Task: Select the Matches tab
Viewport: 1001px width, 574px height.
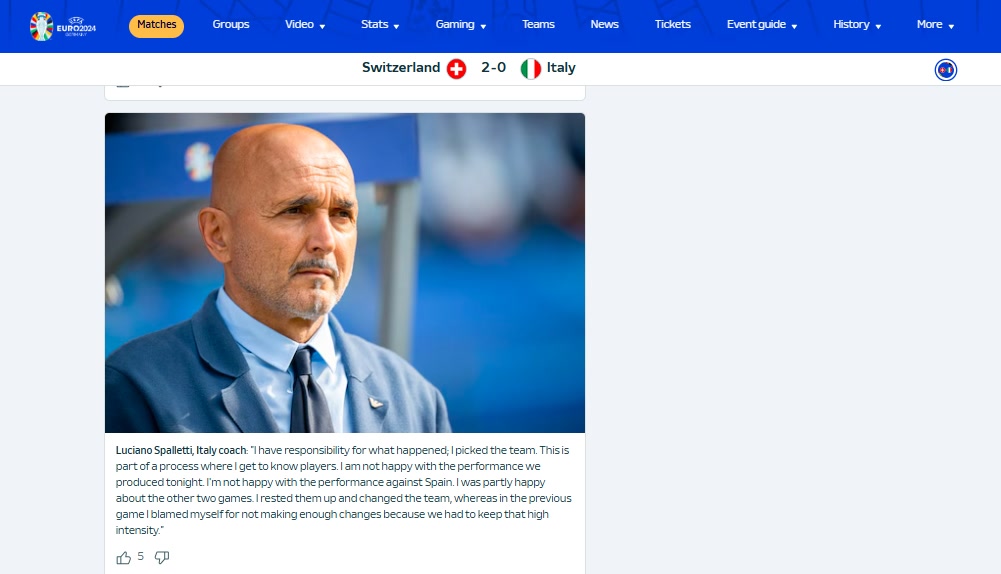Action: click(x=156, y=26)
